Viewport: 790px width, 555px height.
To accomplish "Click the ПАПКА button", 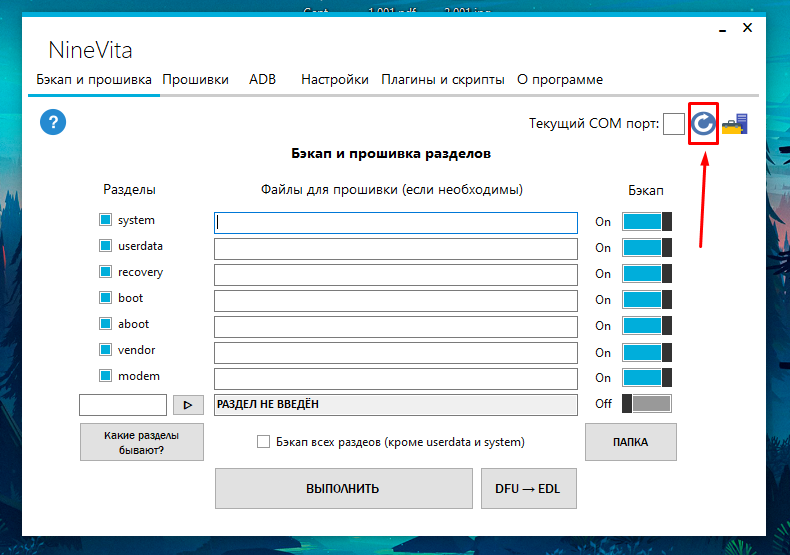I will [631, 442].
